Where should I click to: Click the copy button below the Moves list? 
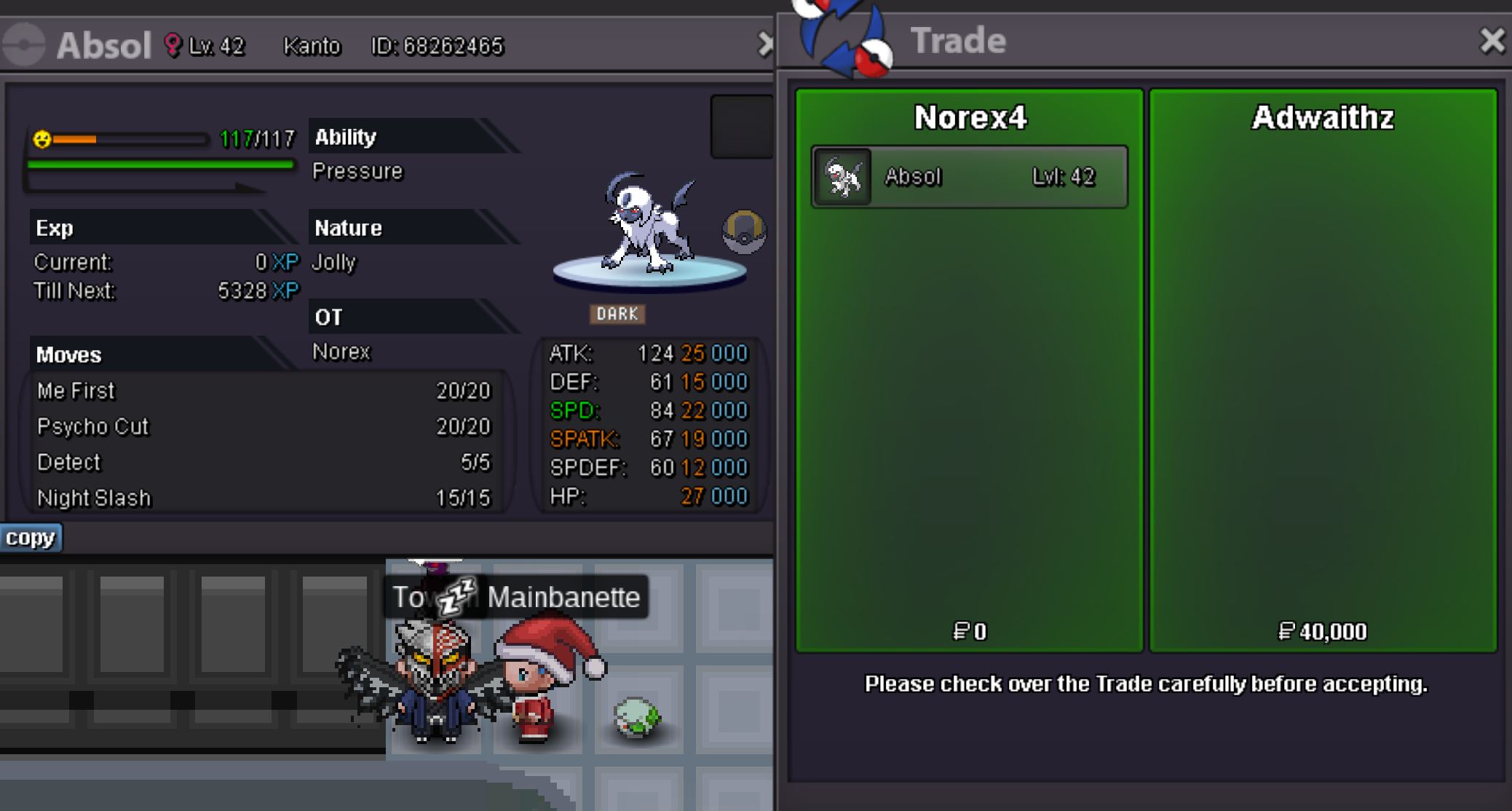[31, 538]
